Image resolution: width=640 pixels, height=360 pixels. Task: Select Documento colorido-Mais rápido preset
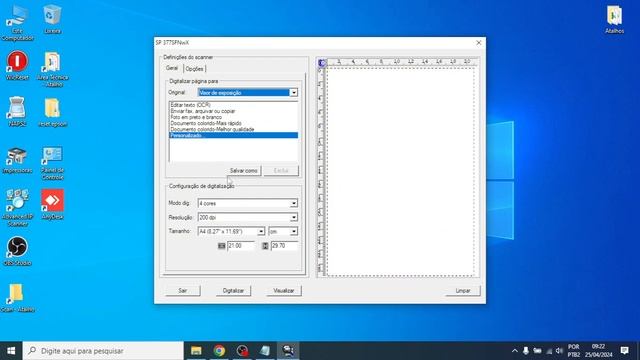click(x=206, y=123)
